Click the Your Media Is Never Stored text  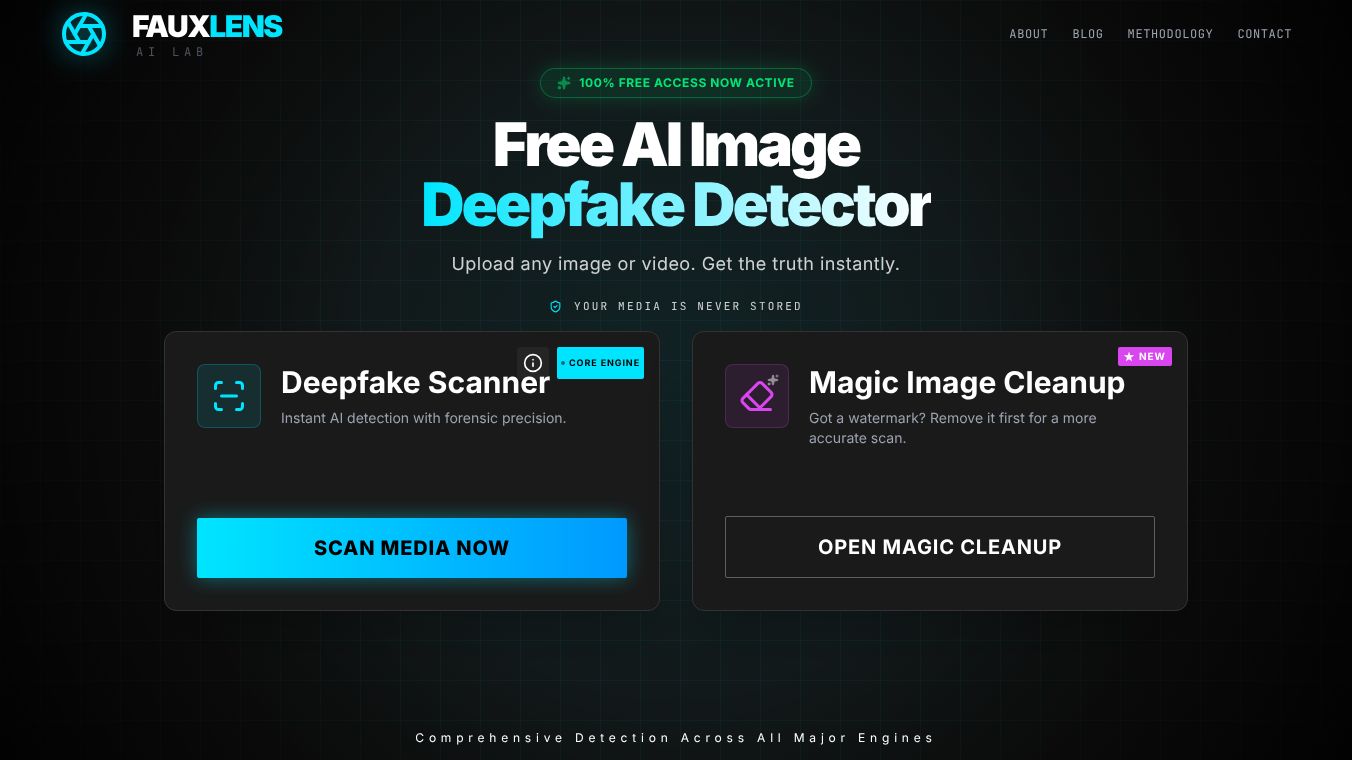coord(688,306)
